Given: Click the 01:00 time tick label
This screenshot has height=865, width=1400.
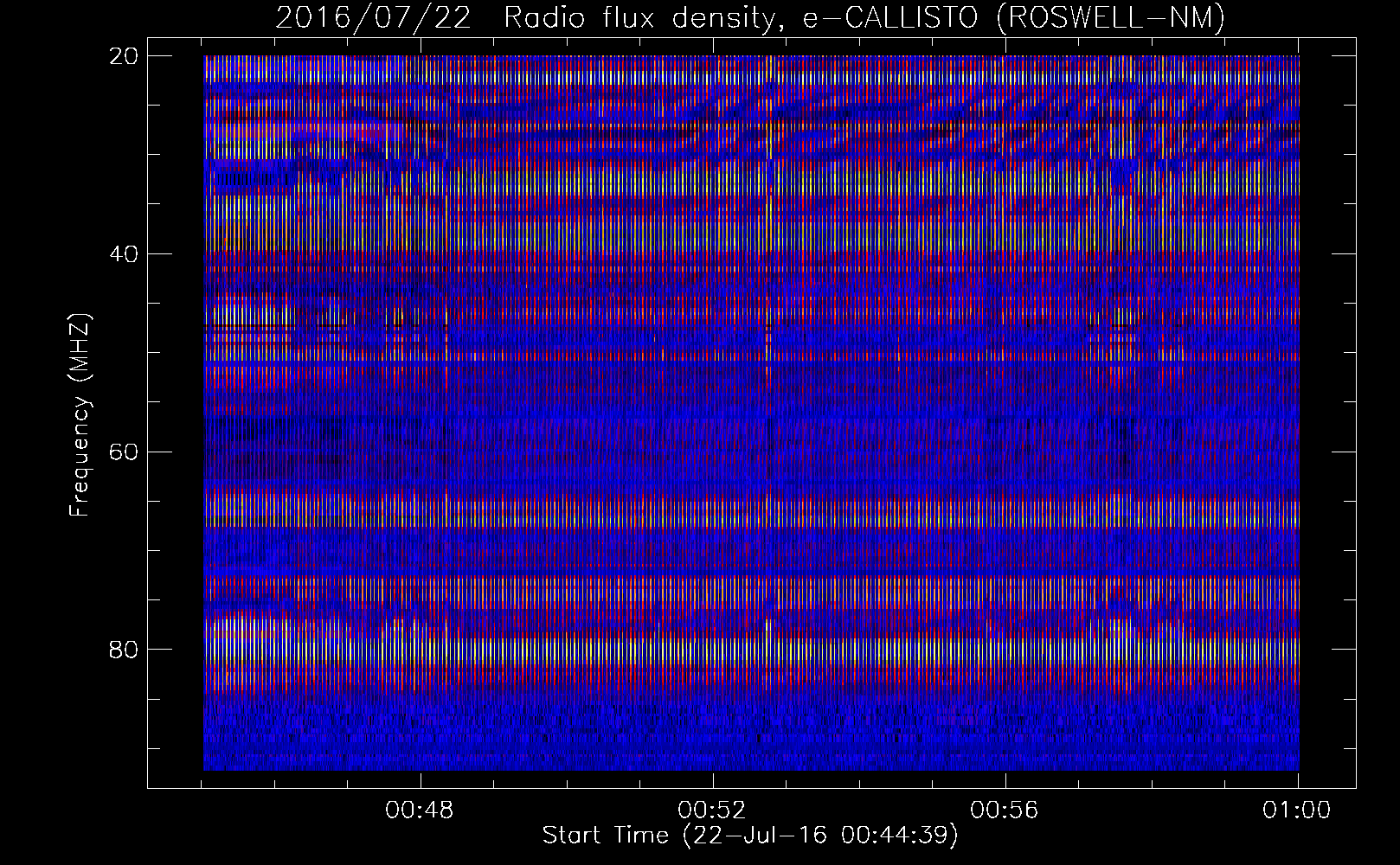Looking at the screenshot, I should pos(1297,811).
